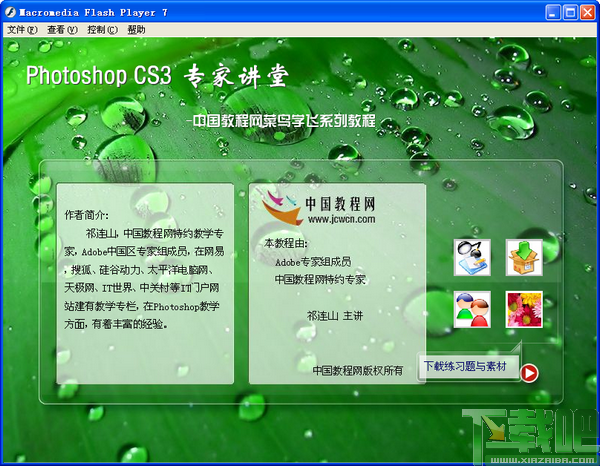Click the 中国教程网特约专家 text line
Image resolution: width=600 pixels, height=466 pixels.
pos(320,280)
